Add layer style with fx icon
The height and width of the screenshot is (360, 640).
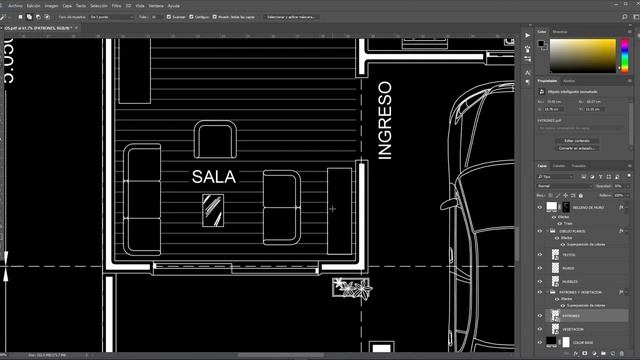[576, 353]
